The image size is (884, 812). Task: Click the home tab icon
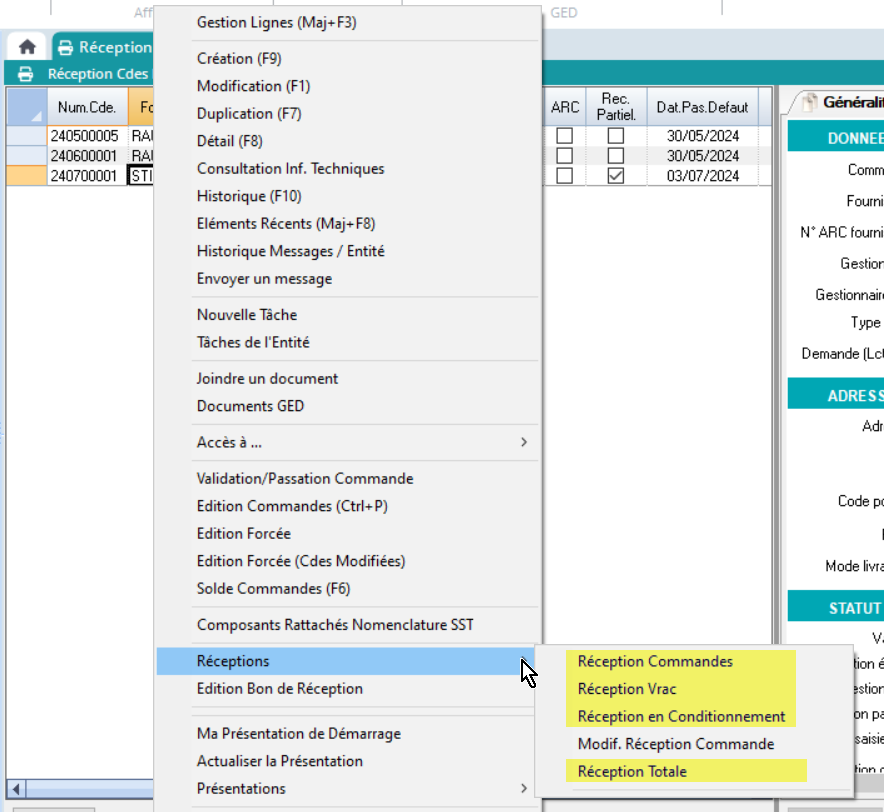[27, 47]
